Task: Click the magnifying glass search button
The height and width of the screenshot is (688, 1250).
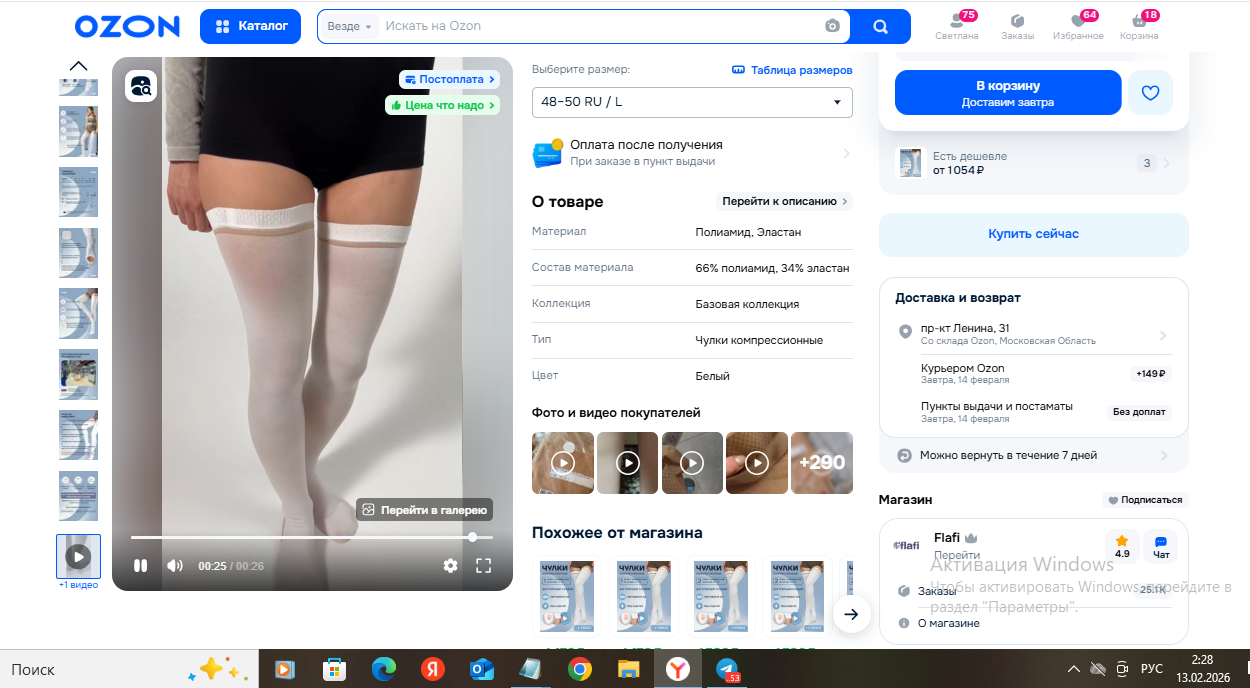Action: [880, 26]
